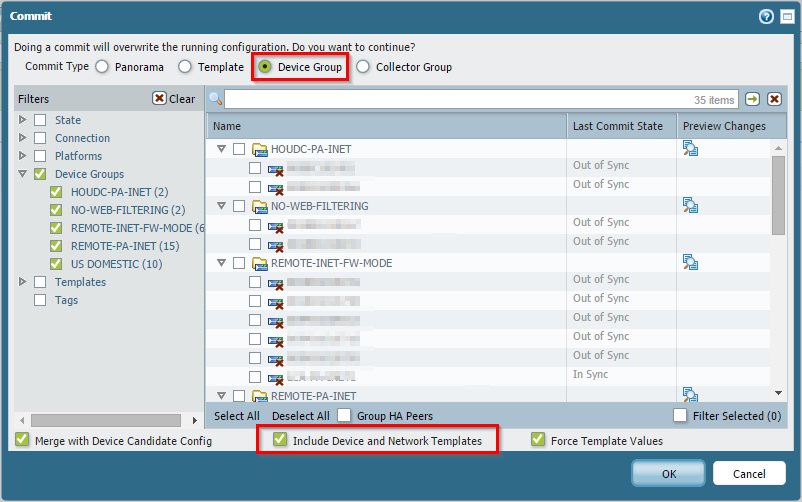This screenshot has width=802, height=502.
Task: Preview changes for HOUDC-PA-INET group
Action: (690, 148)
